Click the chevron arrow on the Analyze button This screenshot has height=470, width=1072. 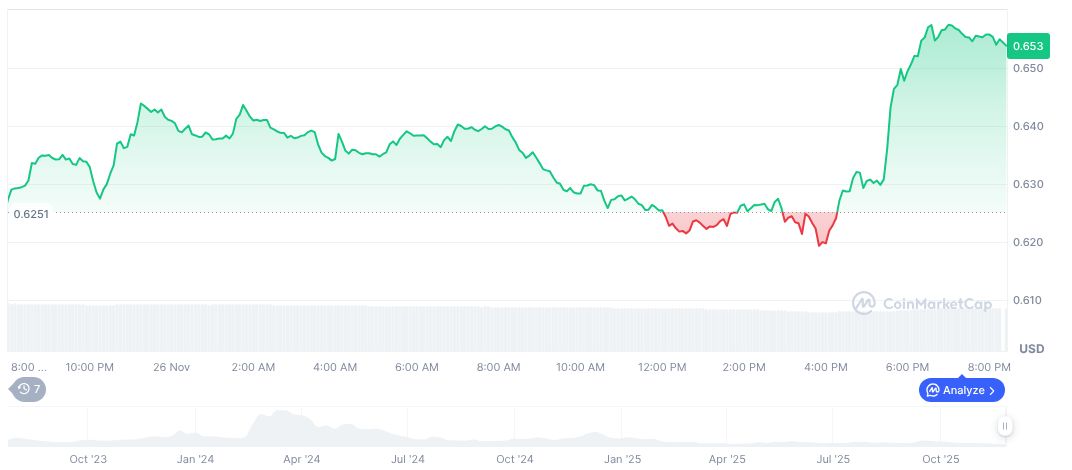pyautogui.click(x=992, y=390)
